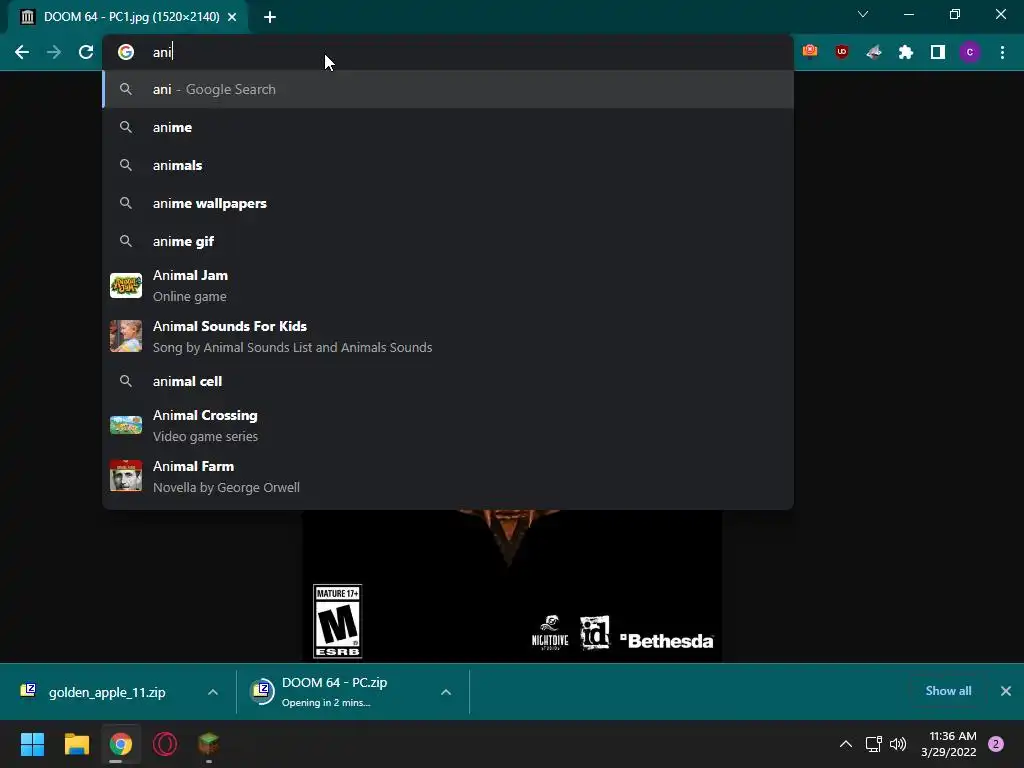Open File Explorer from the taskbar
The width and height of the screenshot is (1024, 768).
(x=76, y=744)
